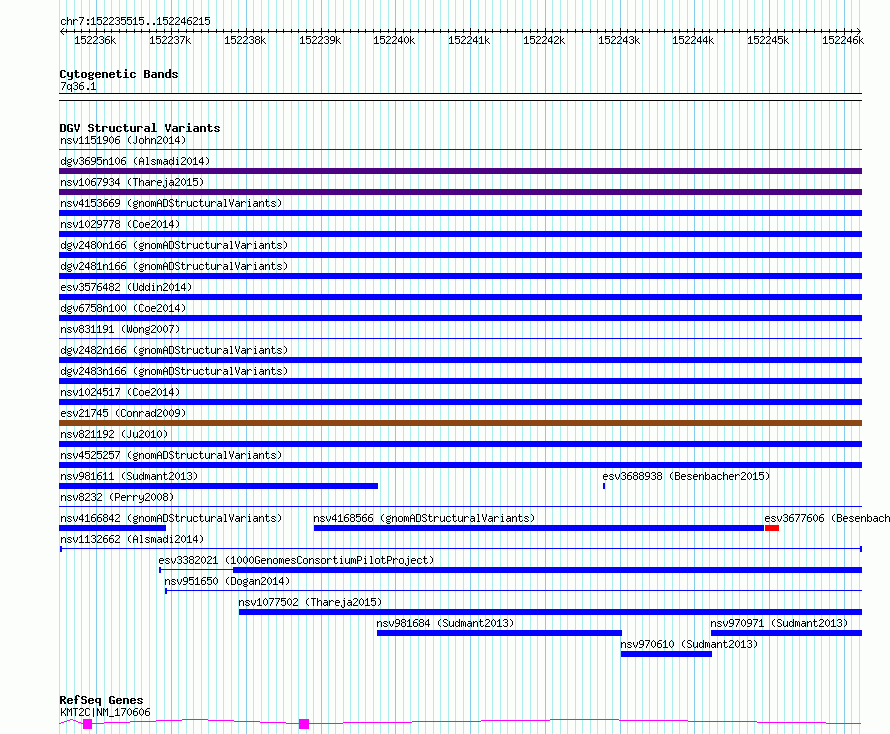Click the 7q36.1 cytogenetic band label
Image resolution: width=890 pixels, height=734 pixels.
point(78,86)
